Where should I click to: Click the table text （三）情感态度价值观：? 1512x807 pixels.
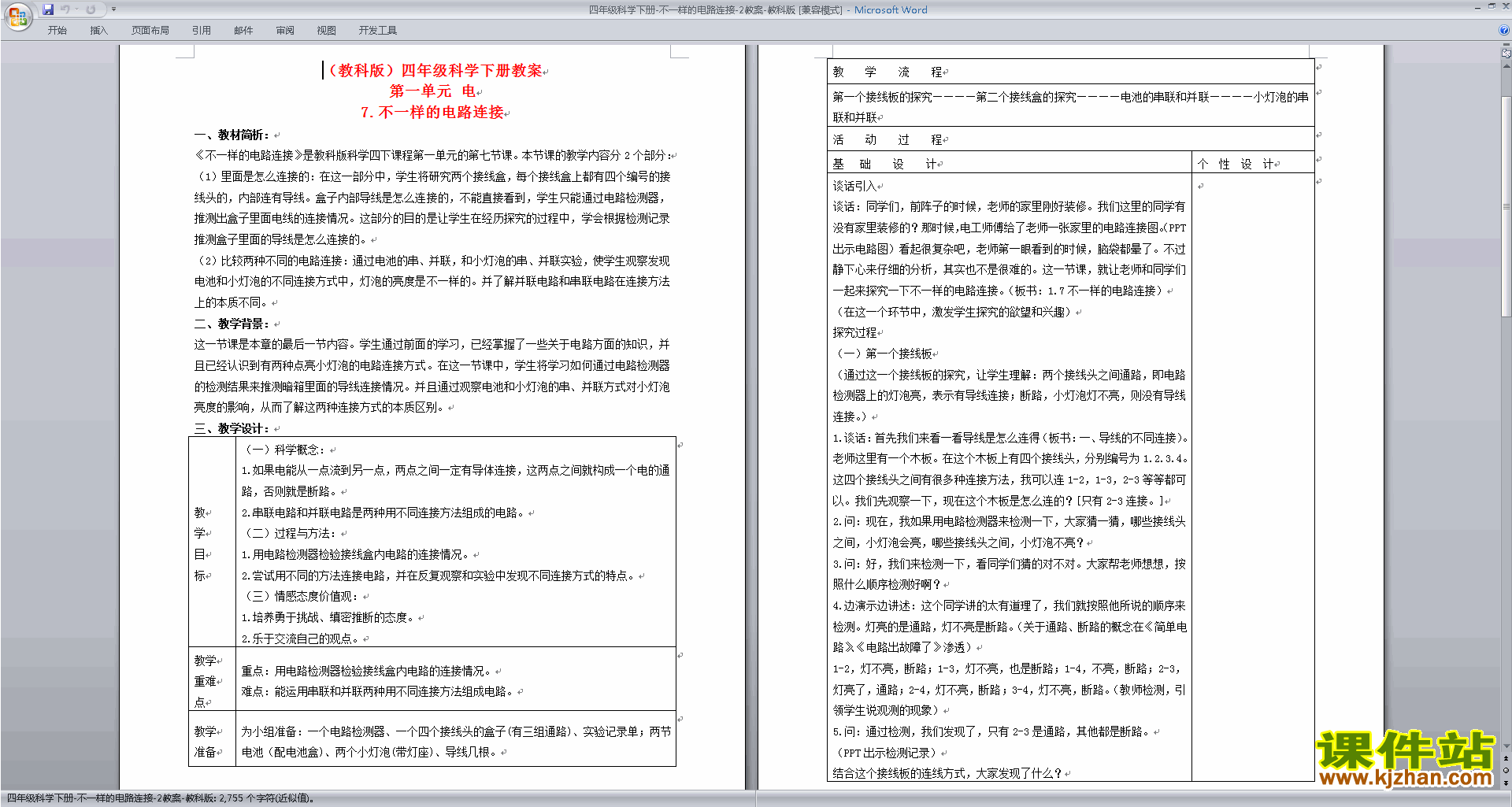[301, 596]
